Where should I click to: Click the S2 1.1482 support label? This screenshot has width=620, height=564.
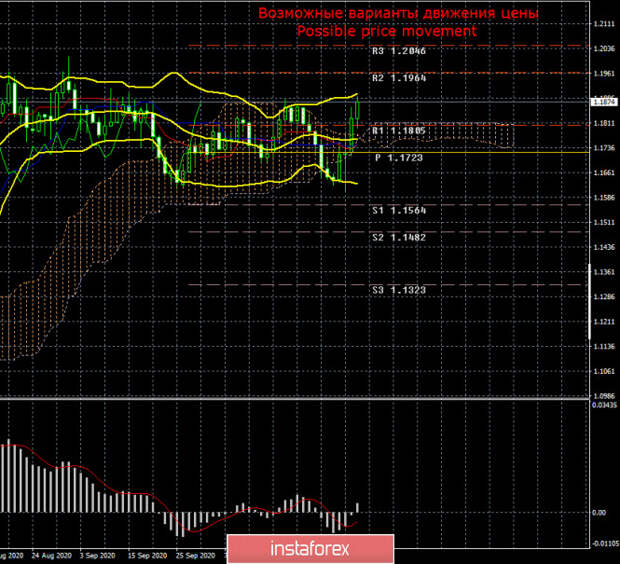tap(399, 237)
